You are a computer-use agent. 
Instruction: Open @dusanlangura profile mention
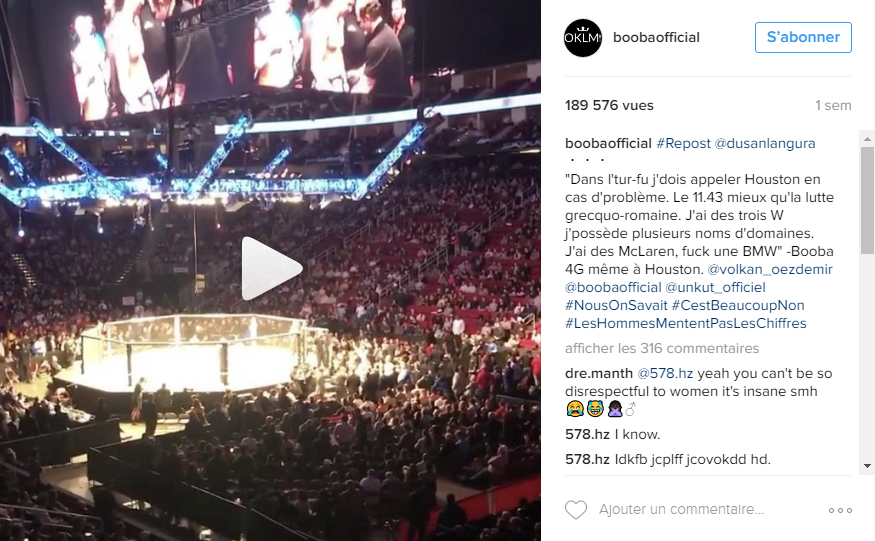click(765, 143)
